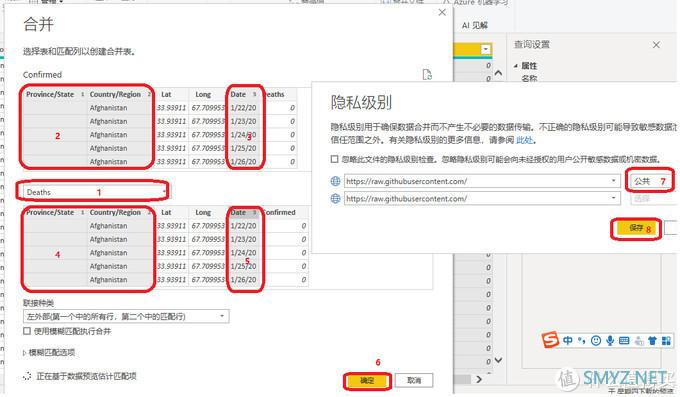
Task: Collapse the 属性 section in query settings
Action: click(516, 66)
